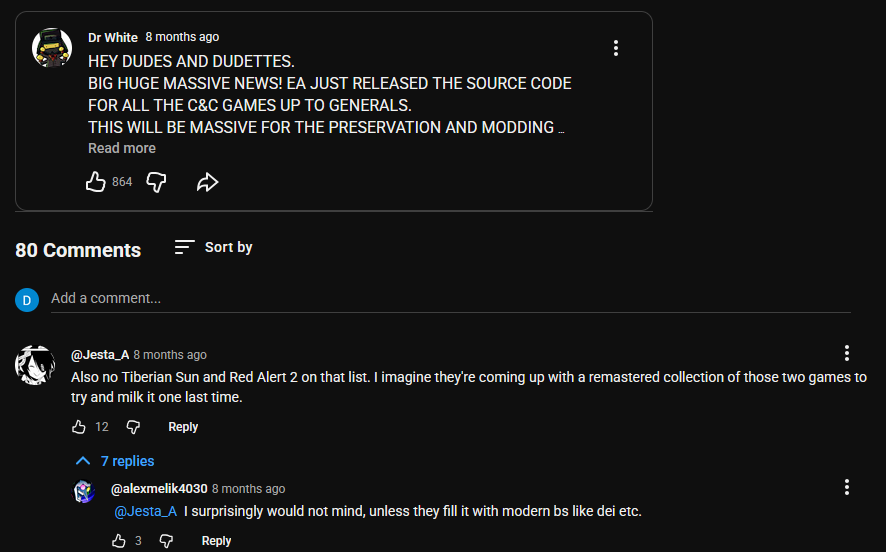Dislike the comment by @Jesta_A
886x552 pixels.
[x=133, y=427]
